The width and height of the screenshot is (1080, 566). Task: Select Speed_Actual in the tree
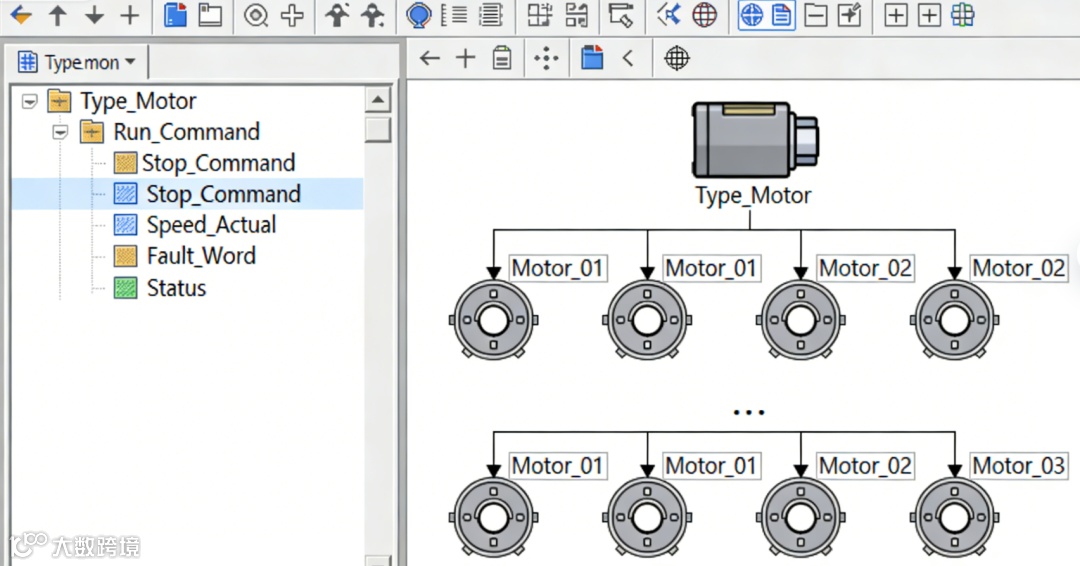click(211, 224)
